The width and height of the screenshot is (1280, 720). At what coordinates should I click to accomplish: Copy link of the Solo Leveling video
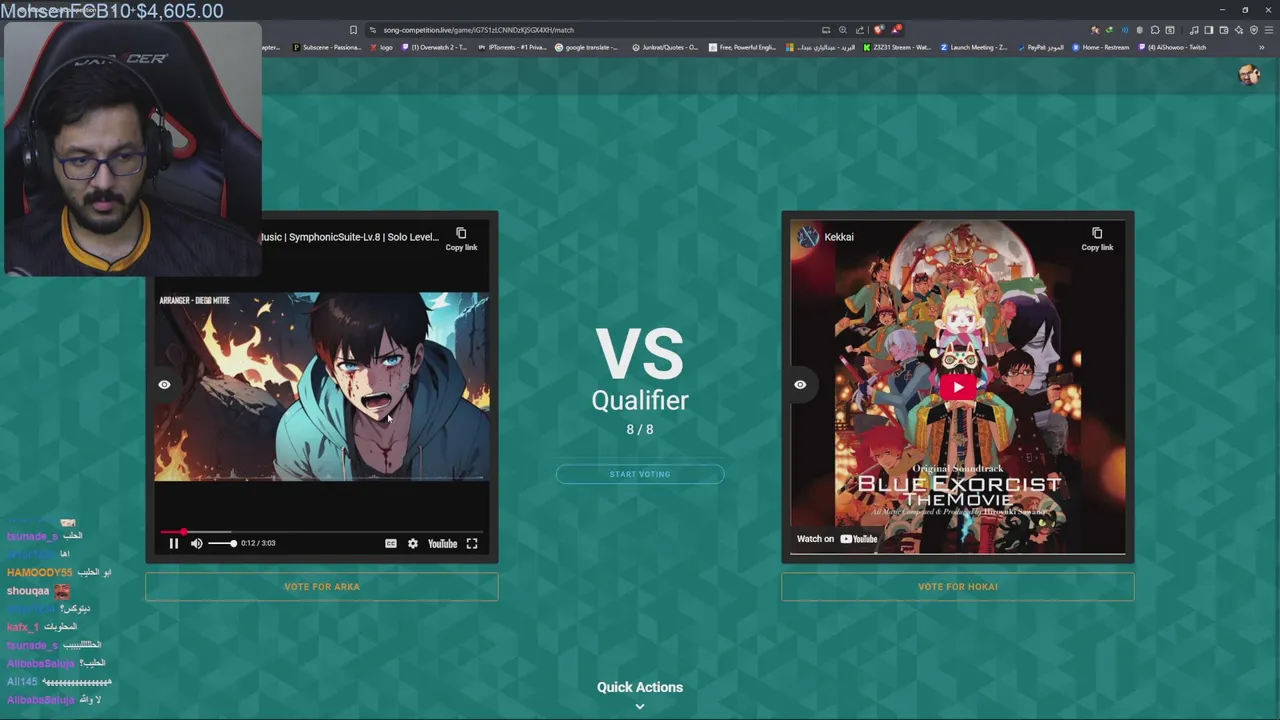(461, 239)
